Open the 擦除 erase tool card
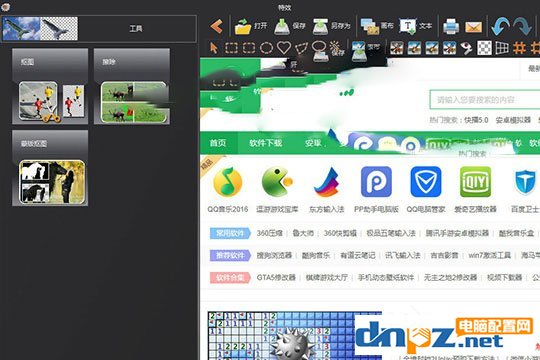540x360 pixels. click(132, 86)
